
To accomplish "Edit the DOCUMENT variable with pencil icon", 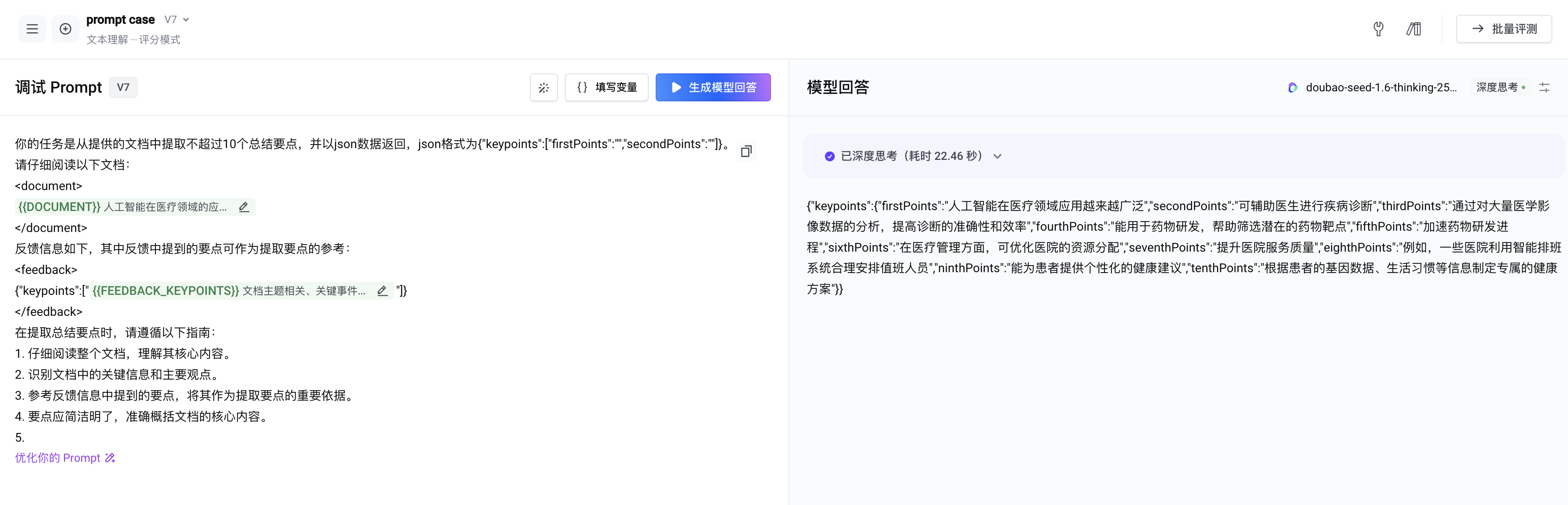I will pos(244,207).
